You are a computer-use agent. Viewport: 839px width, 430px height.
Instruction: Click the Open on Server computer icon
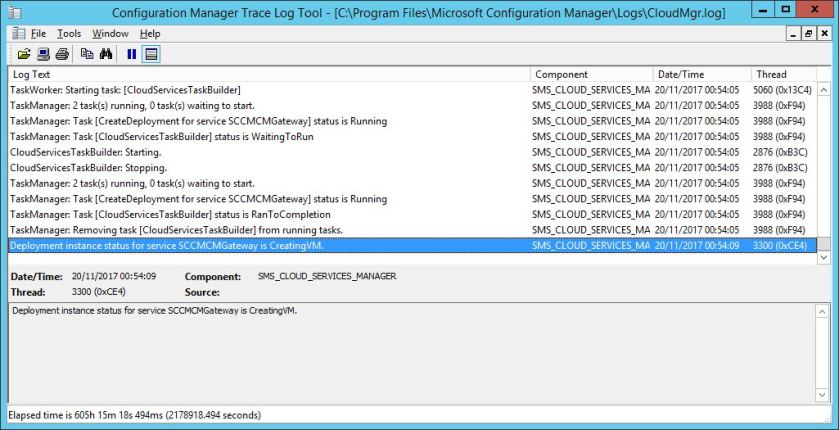click(43, 54)
